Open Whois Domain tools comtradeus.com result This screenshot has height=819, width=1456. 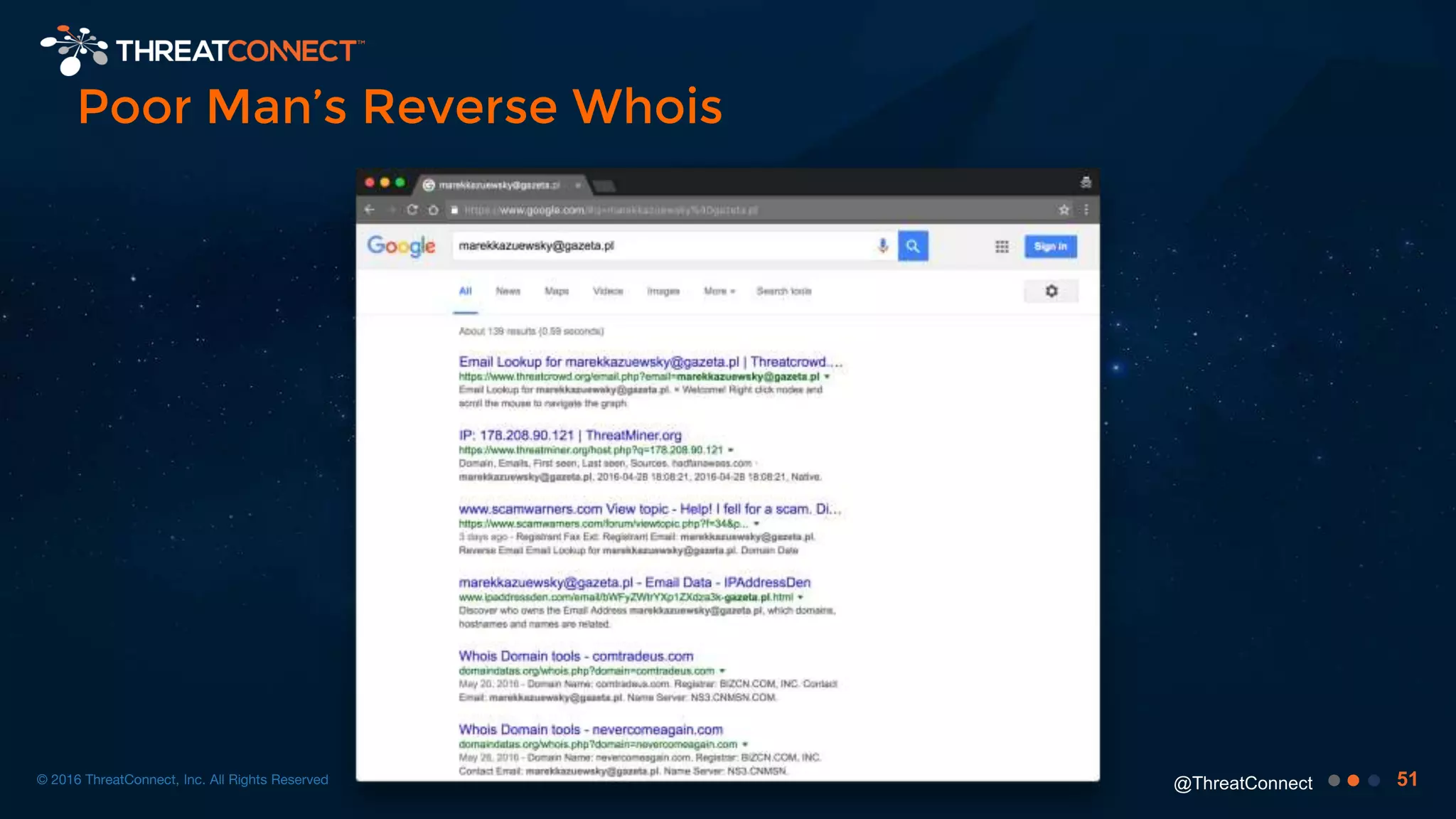tap(575, 655)
